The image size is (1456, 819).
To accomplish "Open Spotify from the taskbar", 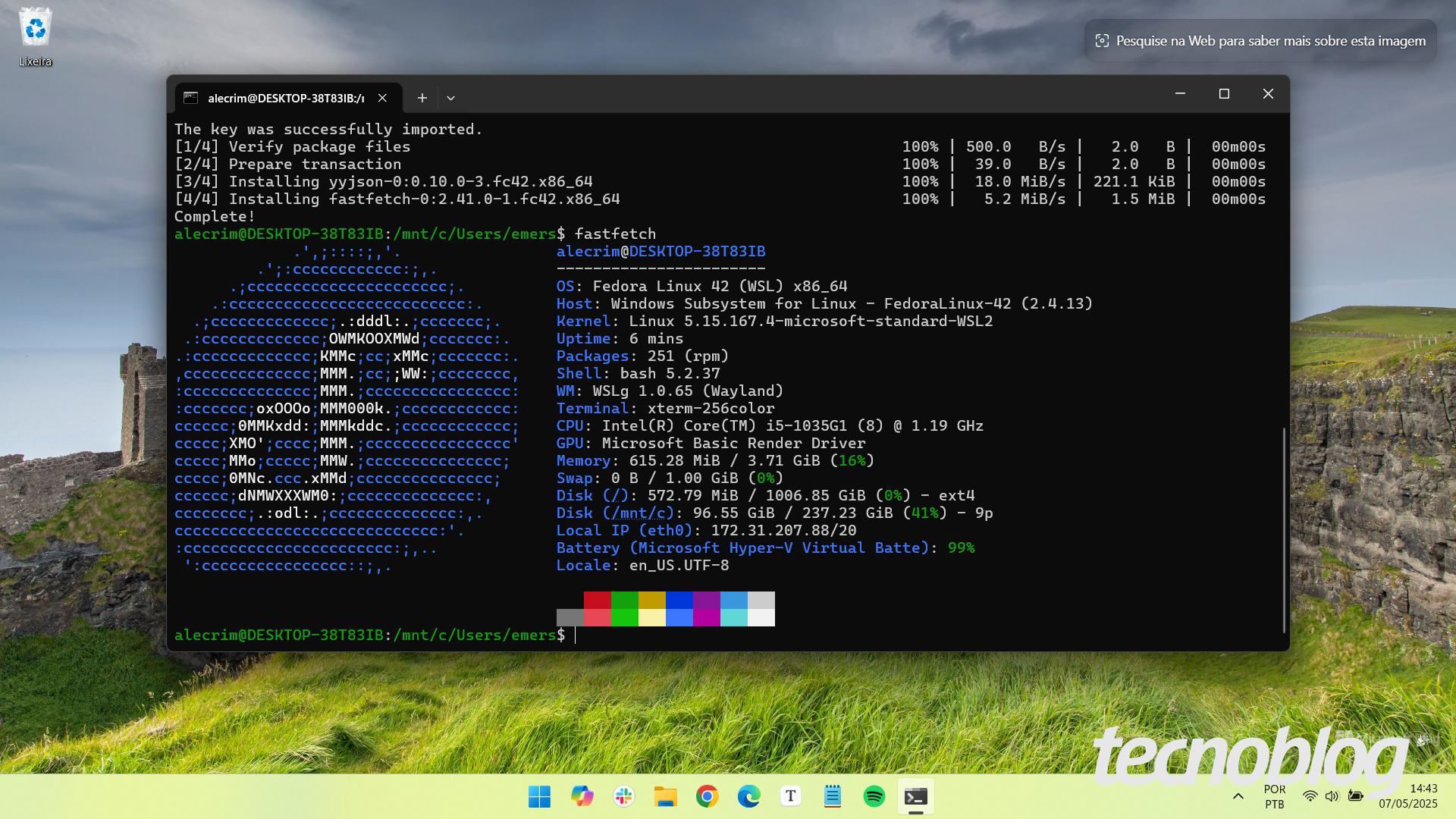I will point(874,797).
